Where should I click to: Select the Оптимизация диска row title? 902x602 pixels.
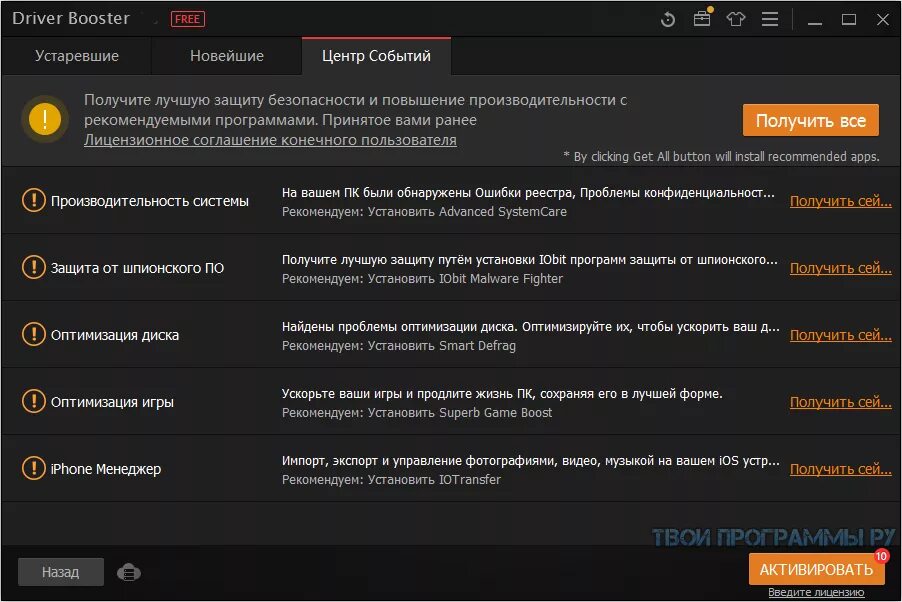click(114, 335)
